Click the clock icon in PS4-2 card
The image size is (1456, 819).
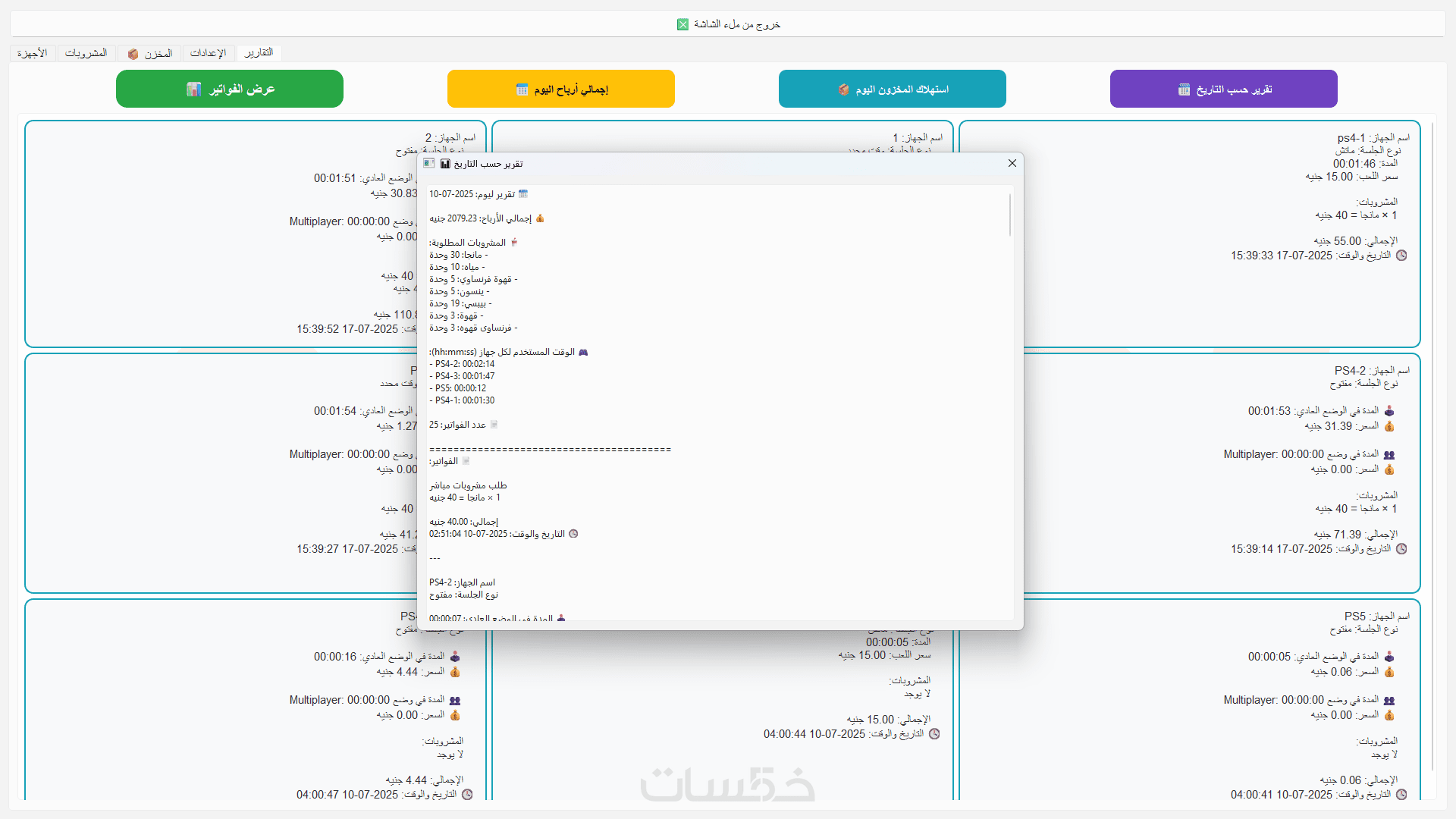point(1401,549)
